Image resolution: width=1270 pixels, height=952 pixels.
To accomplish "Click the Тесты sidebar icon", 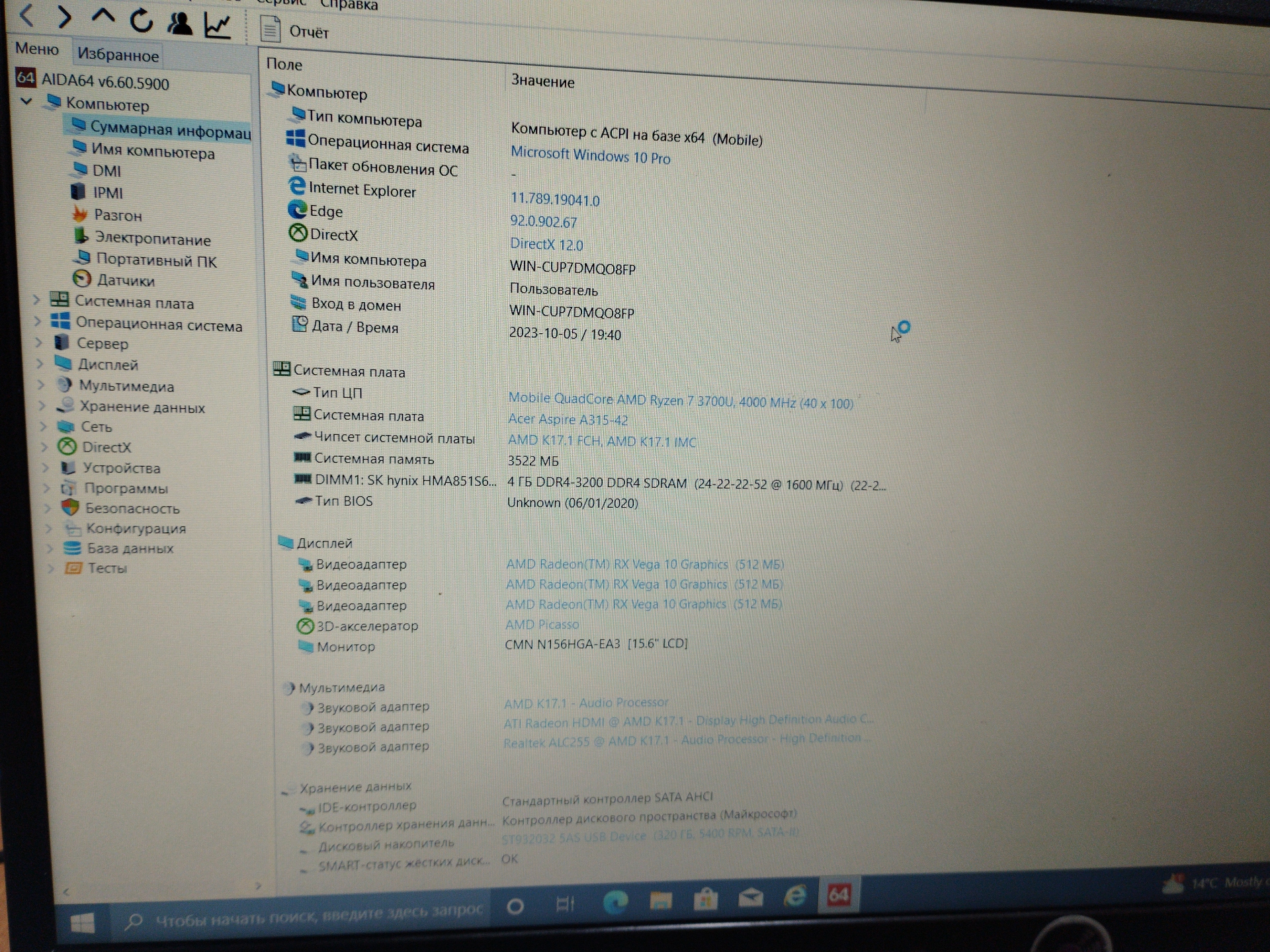I will click(x=73, y=567).
